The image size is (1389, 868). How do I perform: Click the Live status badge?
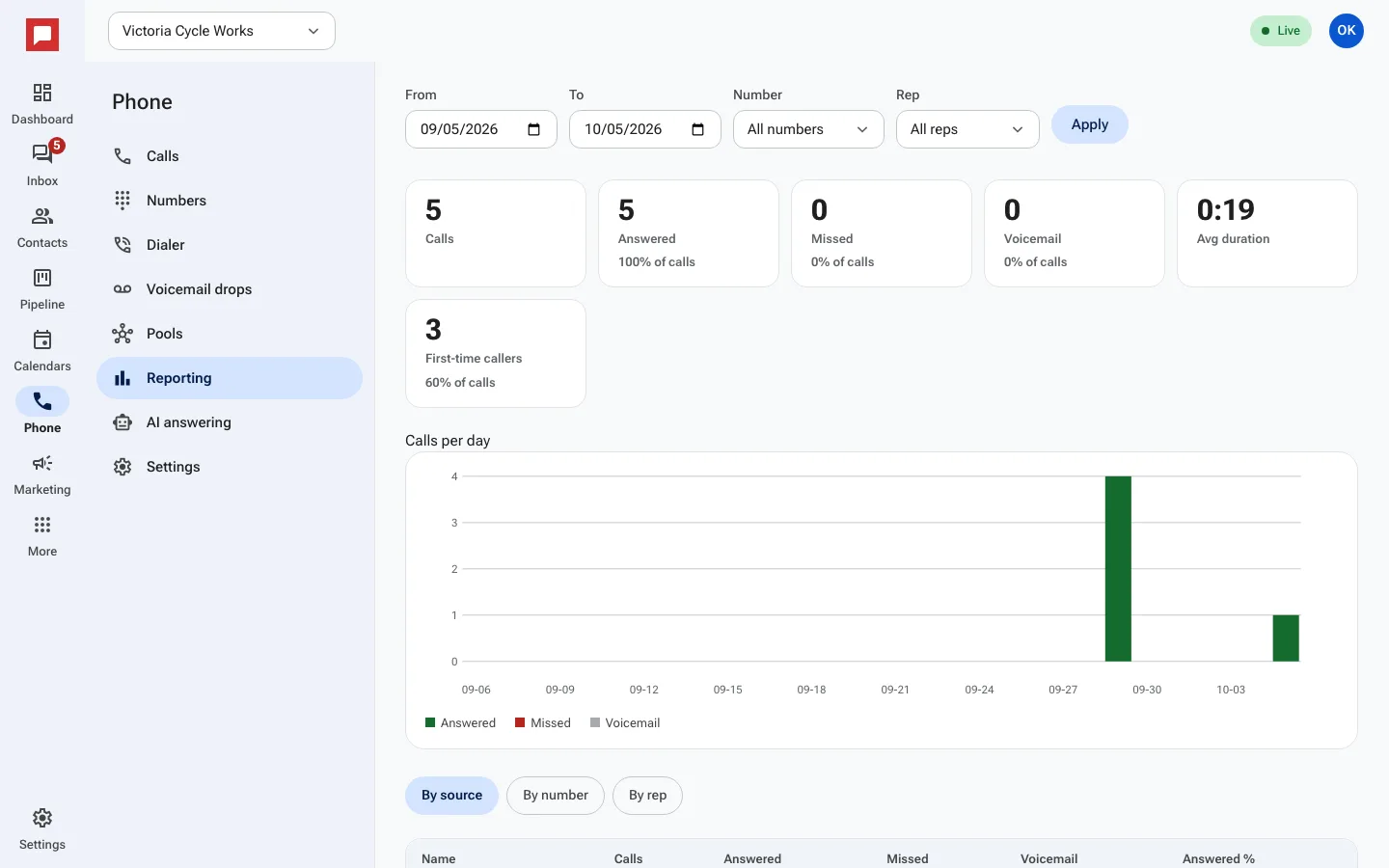pos(1281,31)
